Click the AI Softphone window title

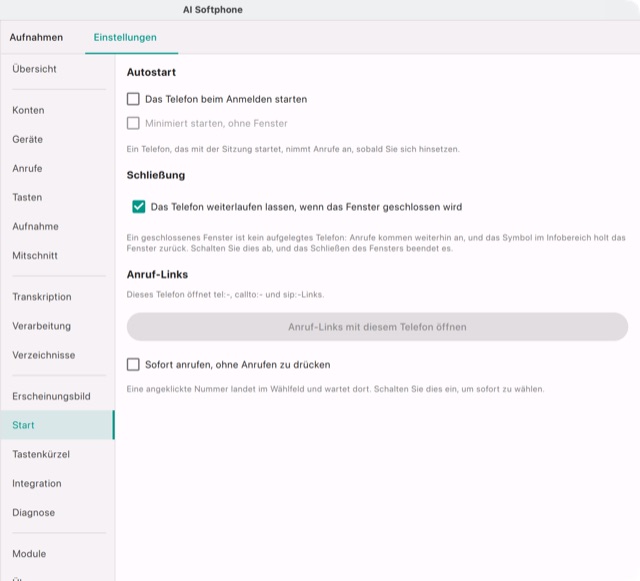213,10
